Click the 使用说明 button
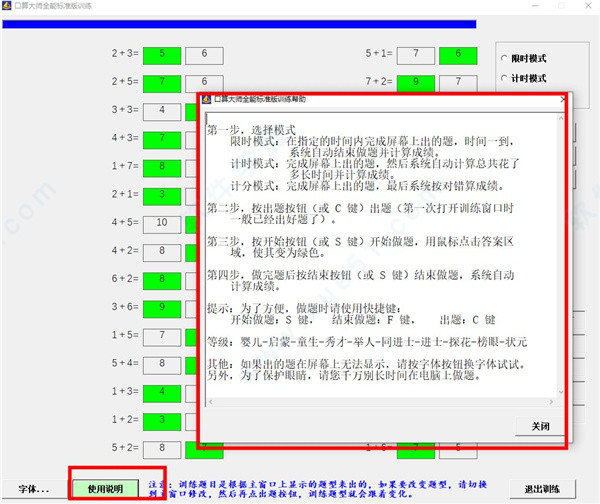 click(x=105, y=489)
